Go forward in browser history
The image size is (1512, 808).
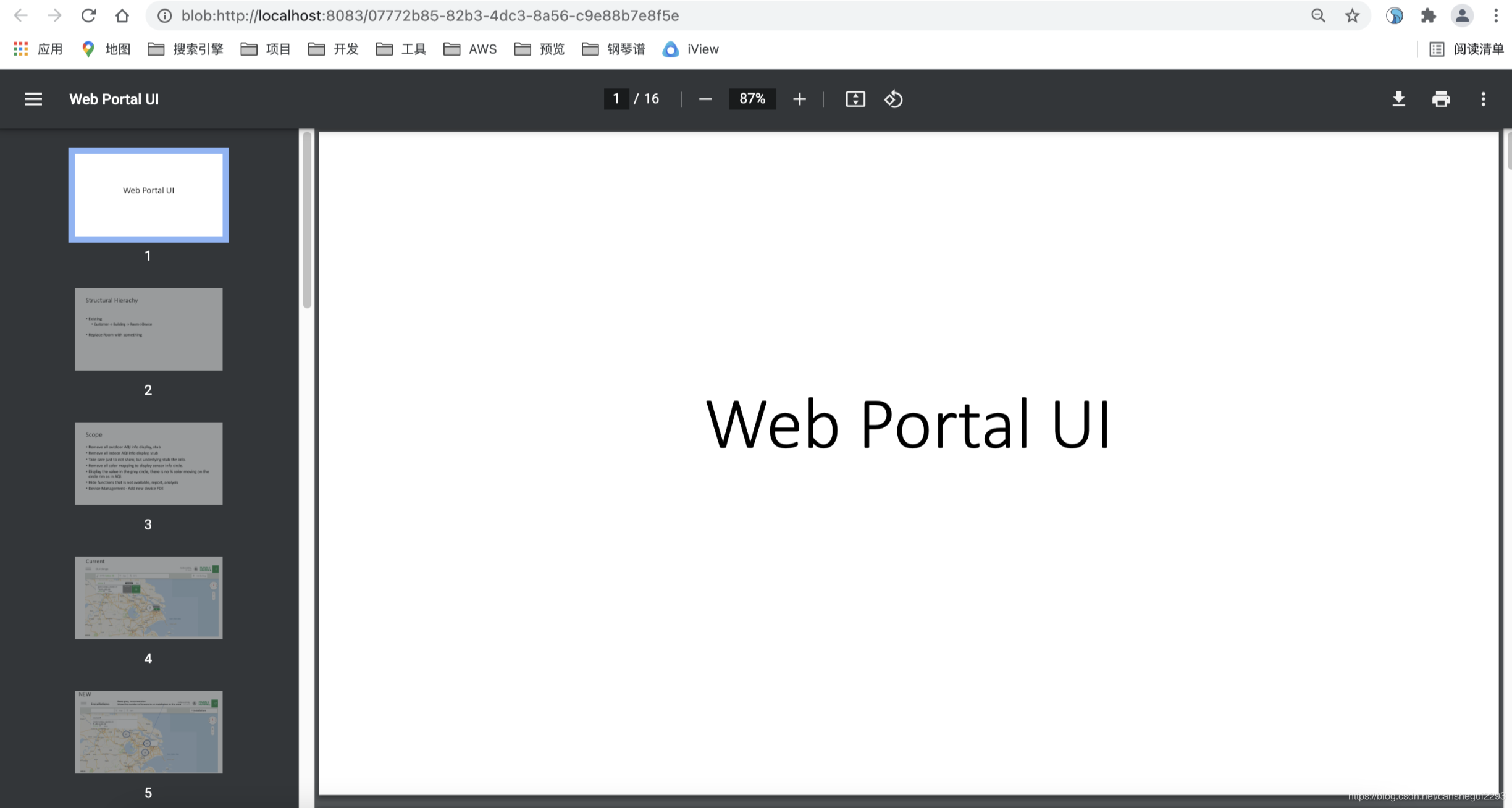tap(54, 15)
